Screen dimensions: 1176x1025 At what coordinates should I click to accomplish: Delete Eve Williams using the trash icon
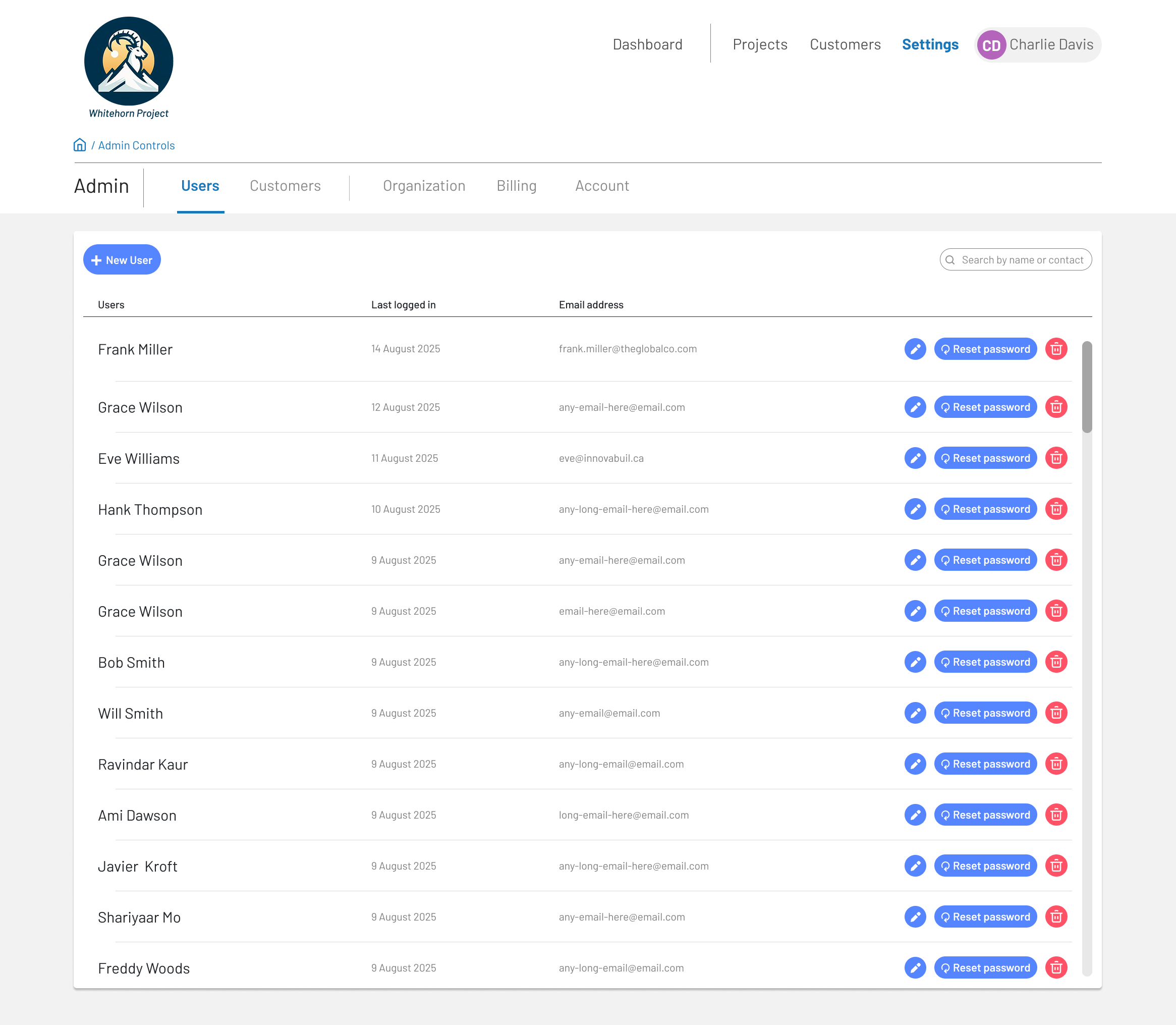point(1056,458)
